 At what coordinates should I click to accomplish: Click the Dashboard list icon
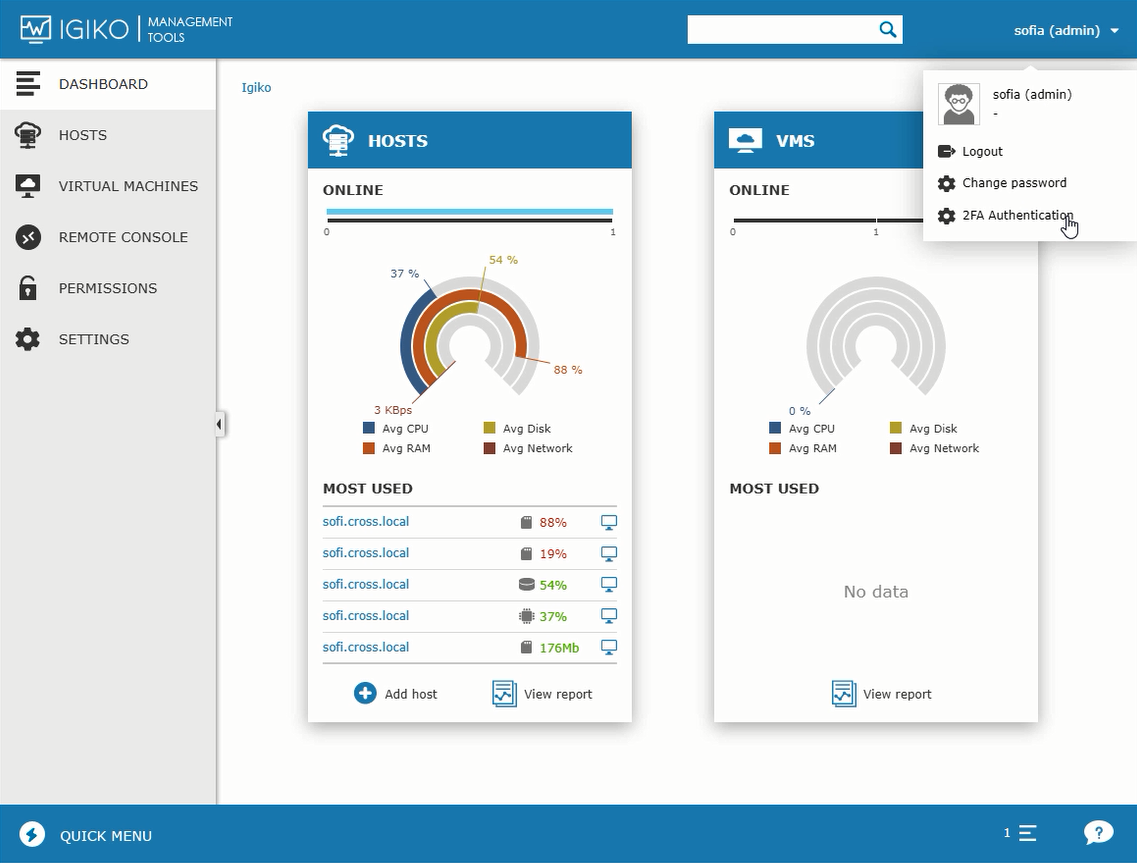pyautogui.click(x=28, y=84)
